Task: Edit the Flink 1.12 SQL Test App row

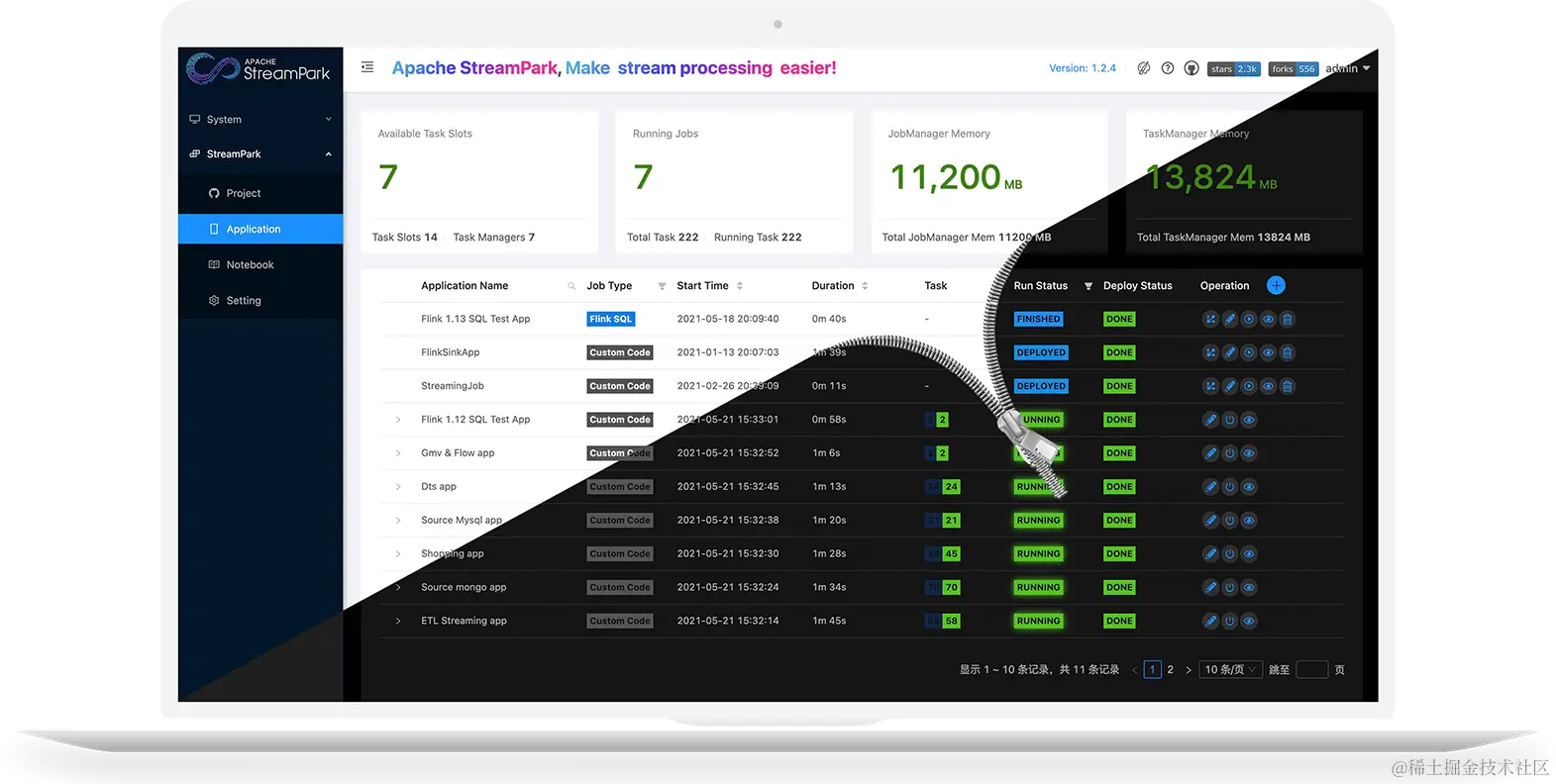Action: [1210, 420]
